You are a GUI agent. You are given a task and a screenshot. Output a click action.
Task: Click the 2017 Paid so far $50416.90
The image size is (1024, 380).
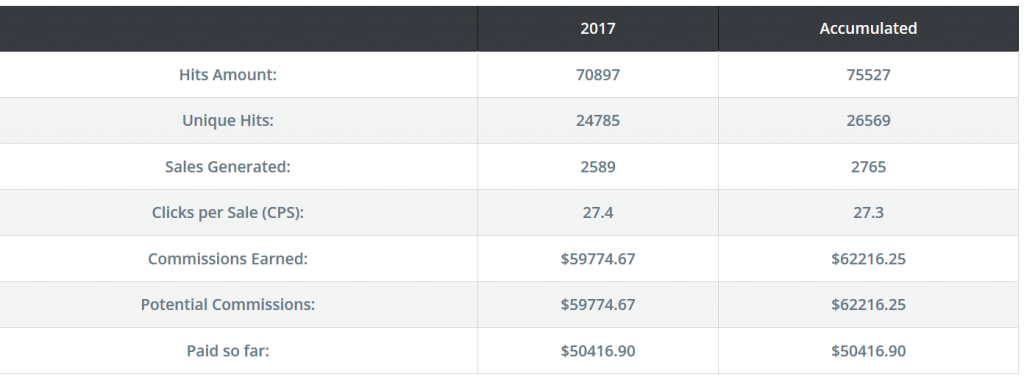598,351
